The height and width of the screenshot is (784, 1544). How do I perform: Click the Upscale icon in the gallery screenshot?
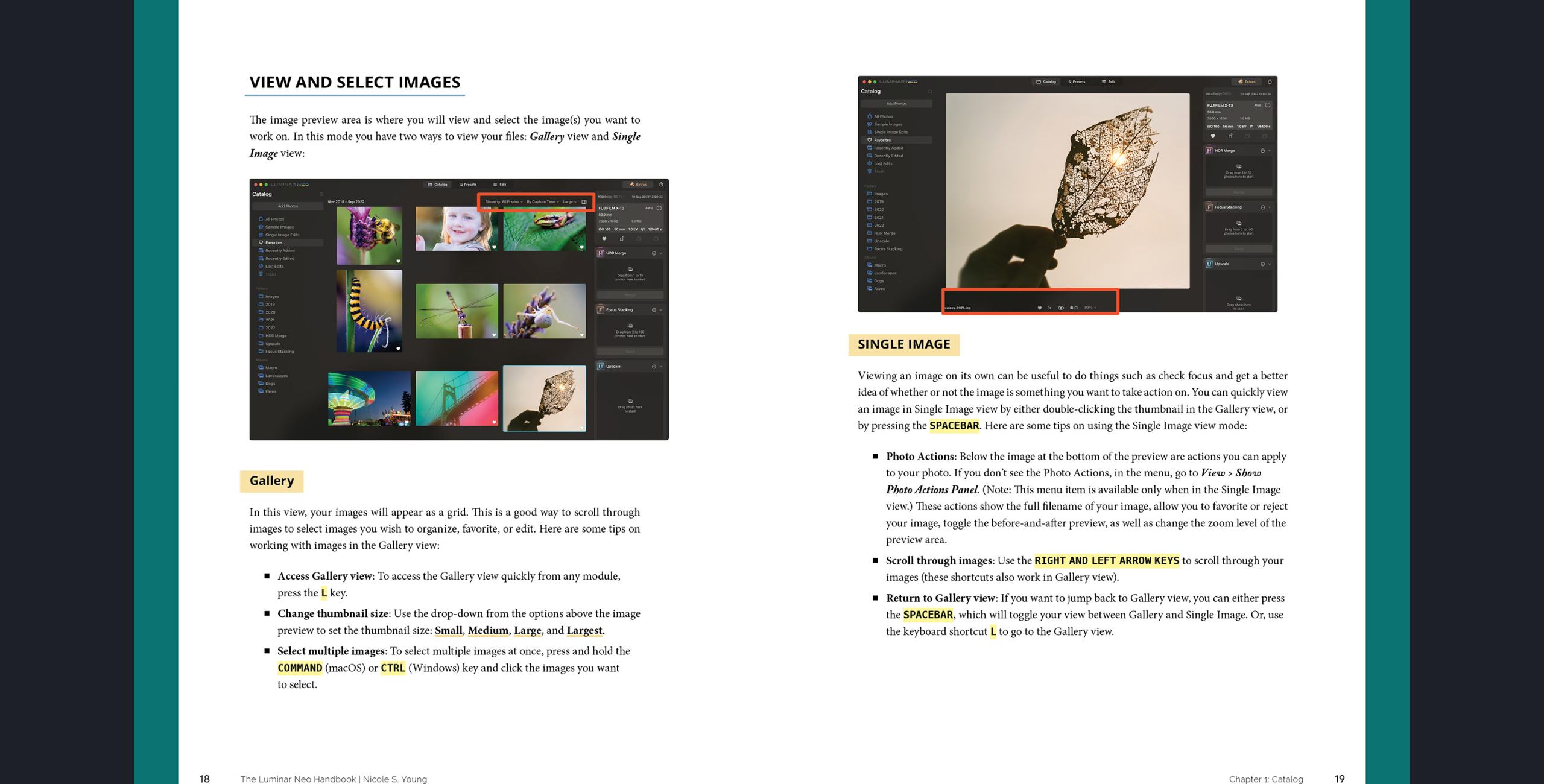coord(601,366)
